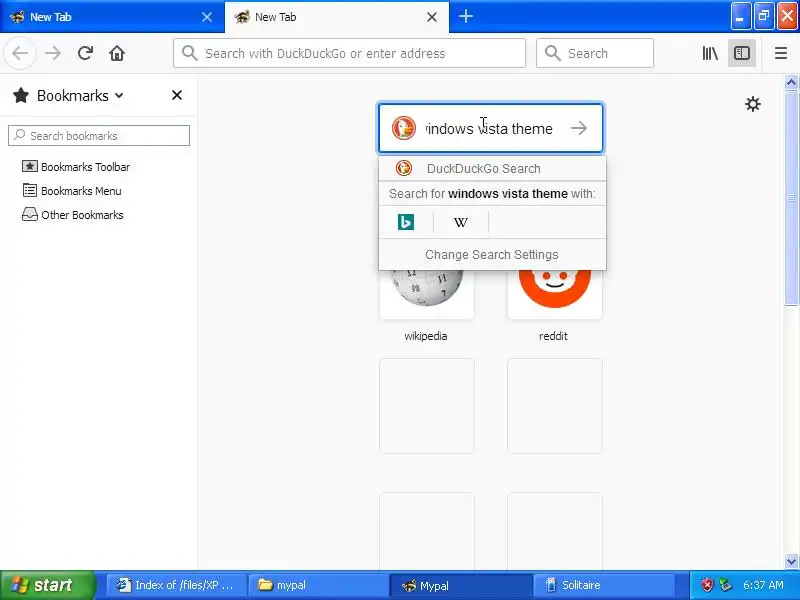Focus the Search bookmarks field
This screenshot has width=800, height=600.
coord(99,136)
